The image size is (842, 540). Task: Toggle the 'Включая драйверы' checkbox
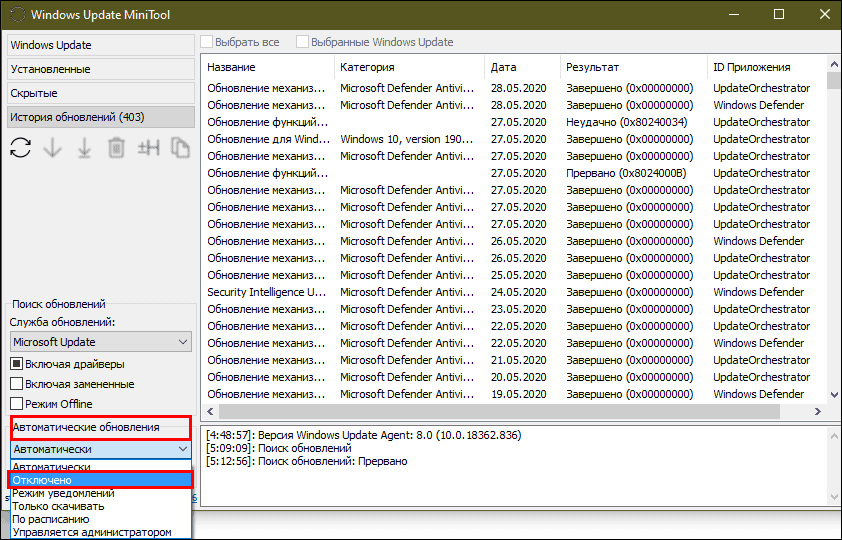coord(17,363)
